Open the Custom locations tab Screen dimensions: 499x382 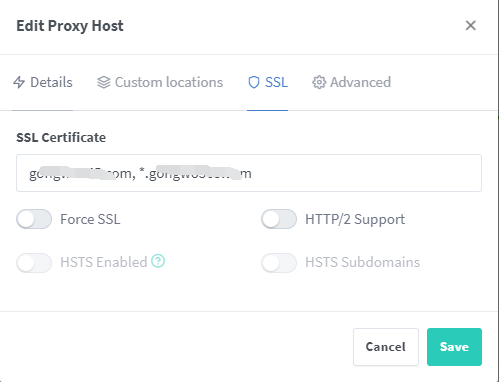click(160, 82)
